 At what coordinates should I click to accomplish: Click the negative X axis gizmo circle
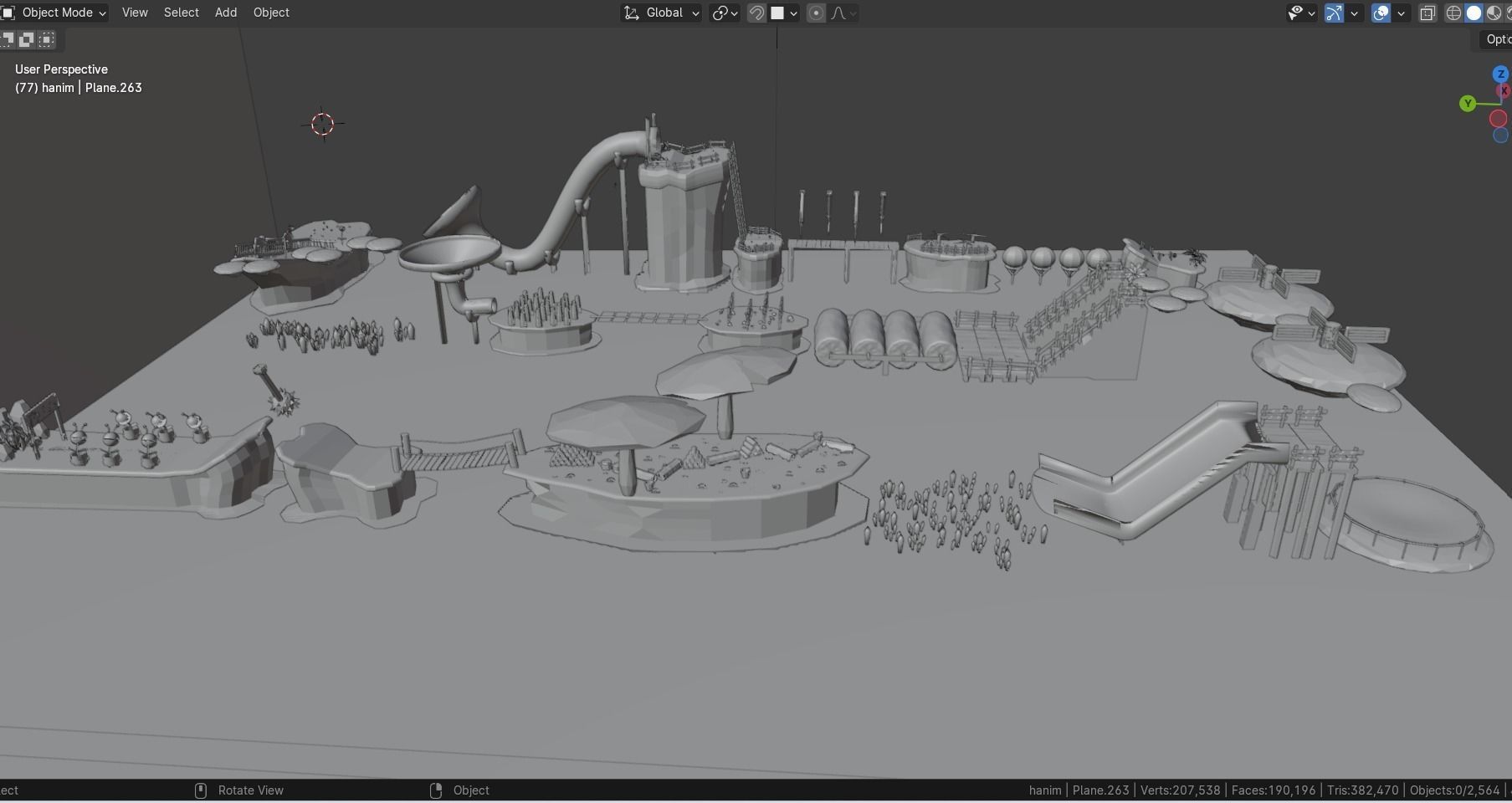1499,119
